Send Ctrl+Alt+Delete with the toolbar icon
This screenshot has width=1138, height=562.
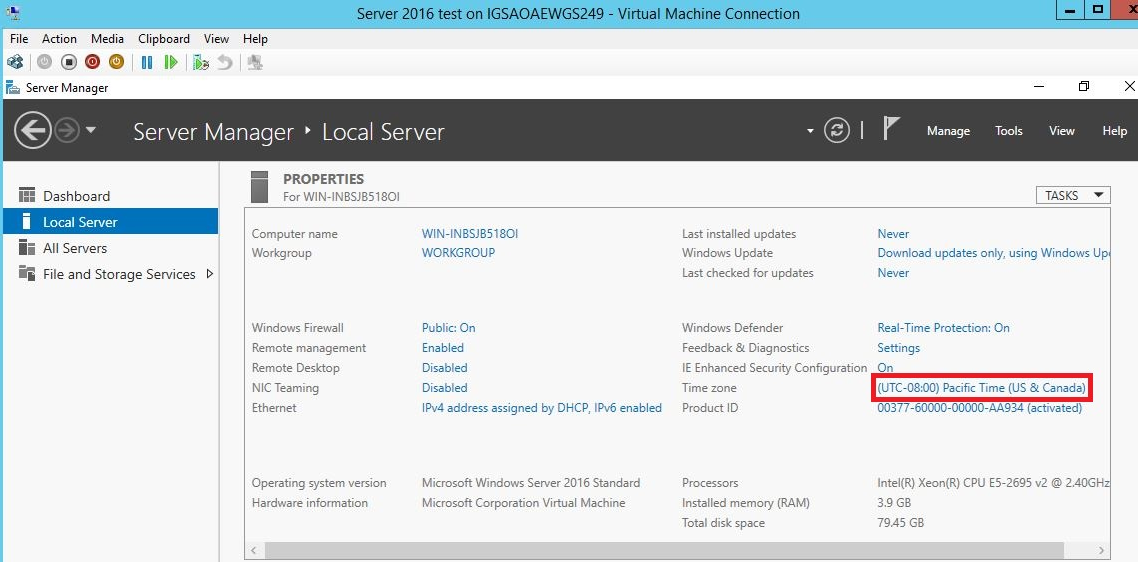[x=15, y=62]
